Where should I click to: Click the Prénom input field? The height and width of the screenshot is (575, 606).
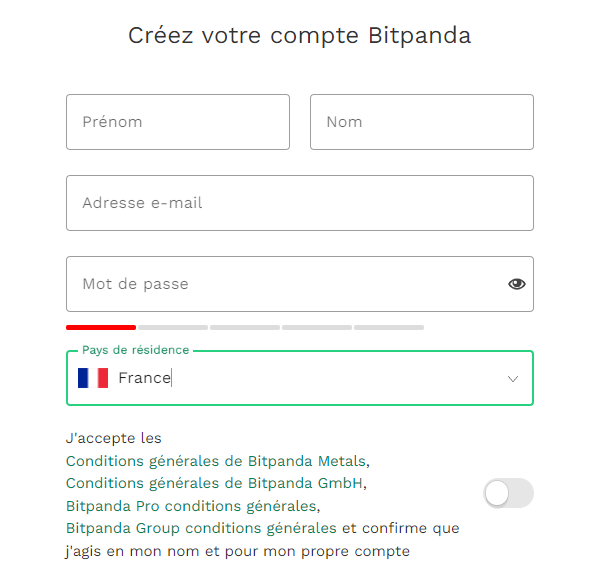tap(178, 122)
